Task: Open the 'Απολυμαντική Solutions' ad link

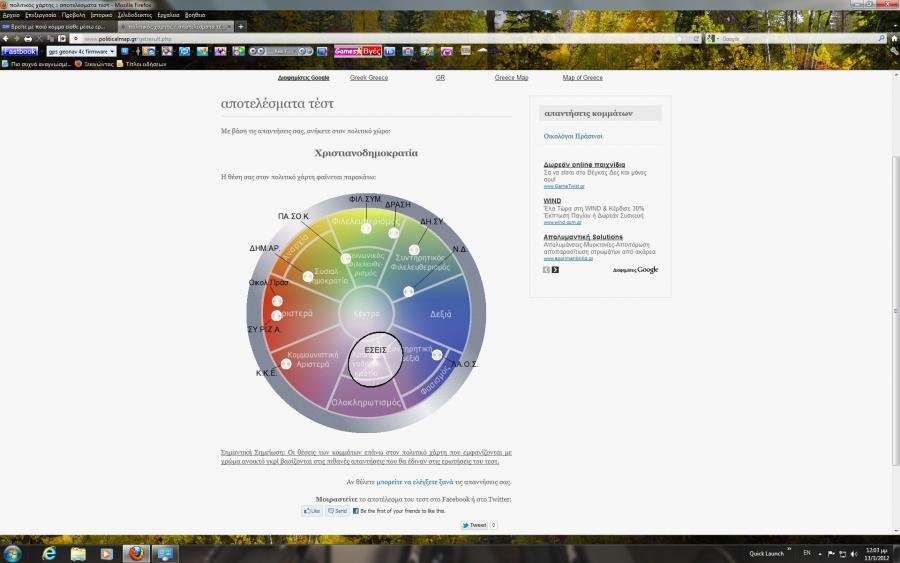Action: 583,237
